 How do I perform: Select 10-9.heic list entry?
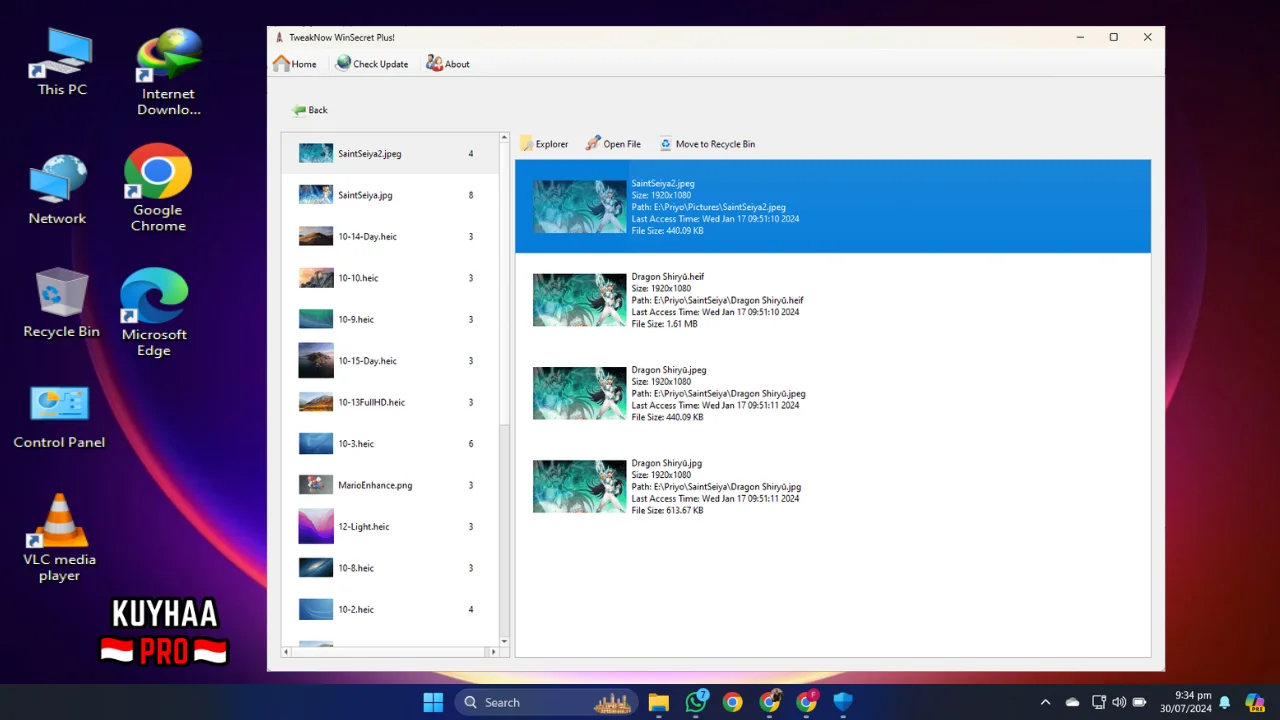point(390,319)
